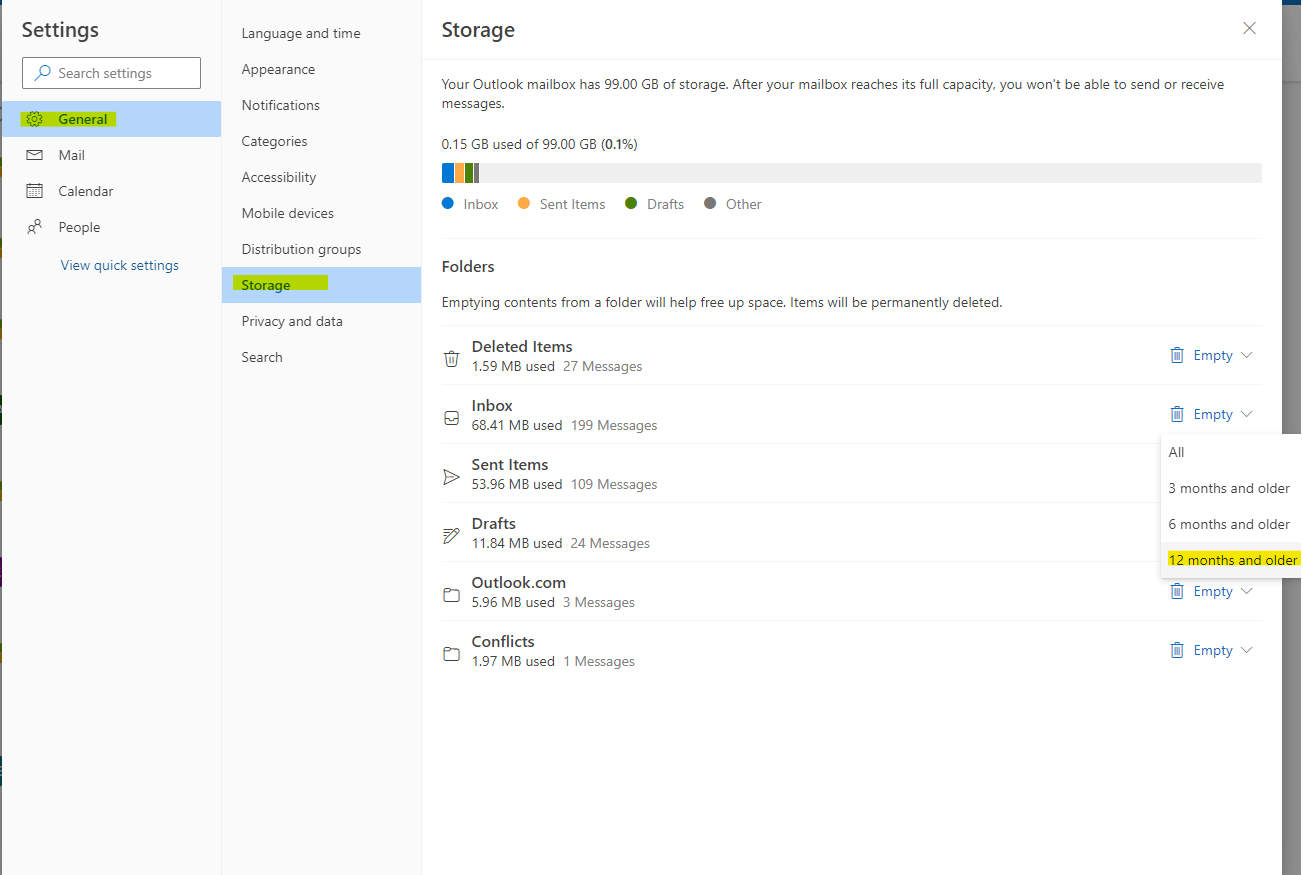Click Empty button for Outlook.com folder
The image size is (1303, 875).
pyautogui.click(x=1213, y=591)
